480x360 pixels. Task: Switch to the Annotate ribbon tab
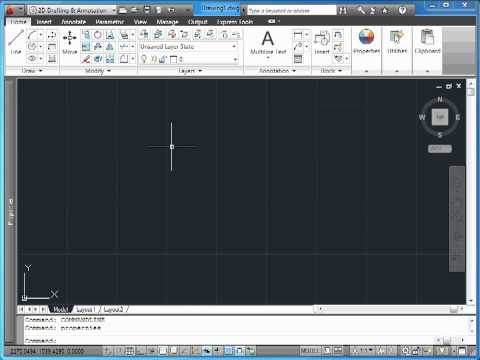pos(74,22)
